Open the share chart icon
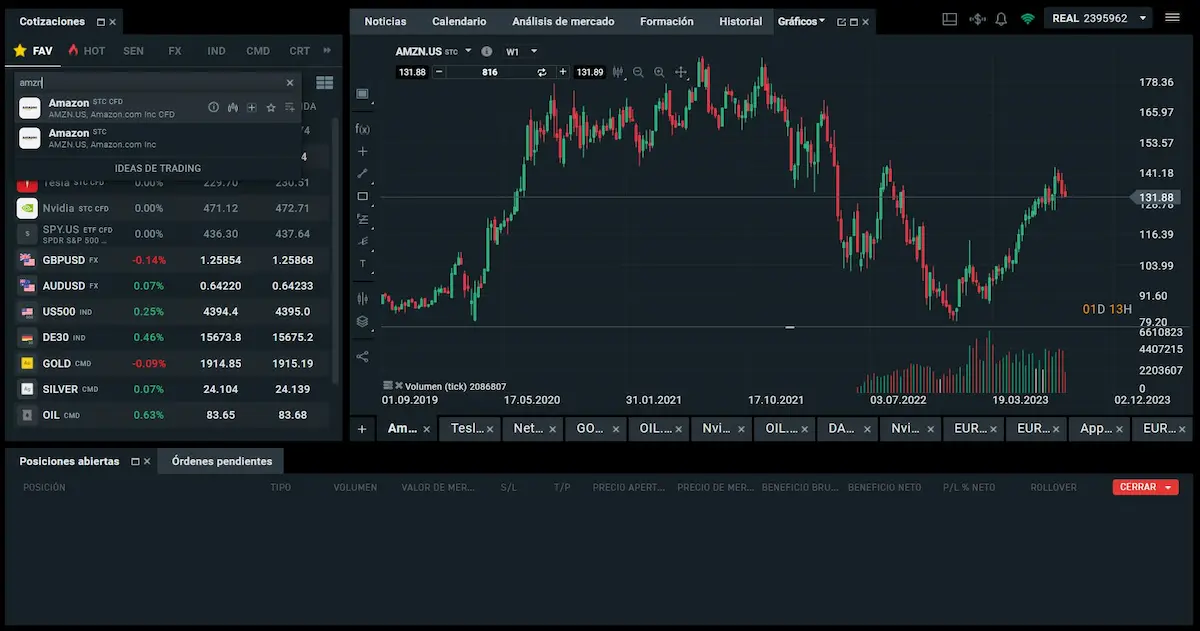The height and width of the screenshot is (631, 1200). pos(362,356)
